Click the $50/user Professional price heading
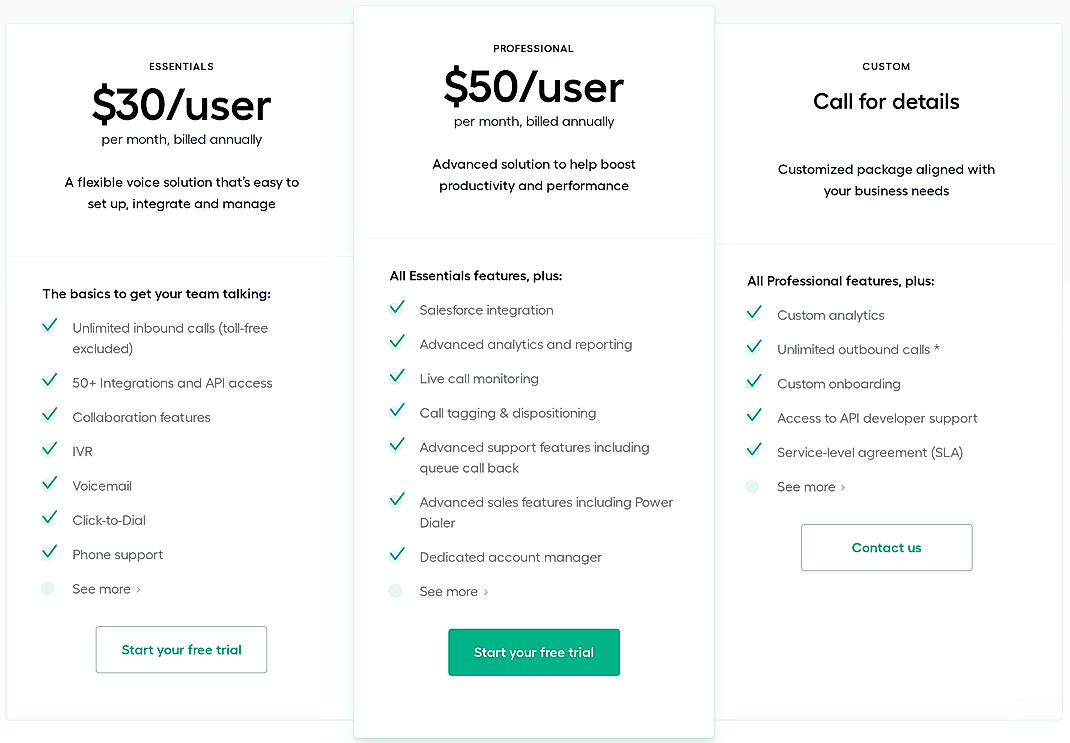 click(534, 88)
